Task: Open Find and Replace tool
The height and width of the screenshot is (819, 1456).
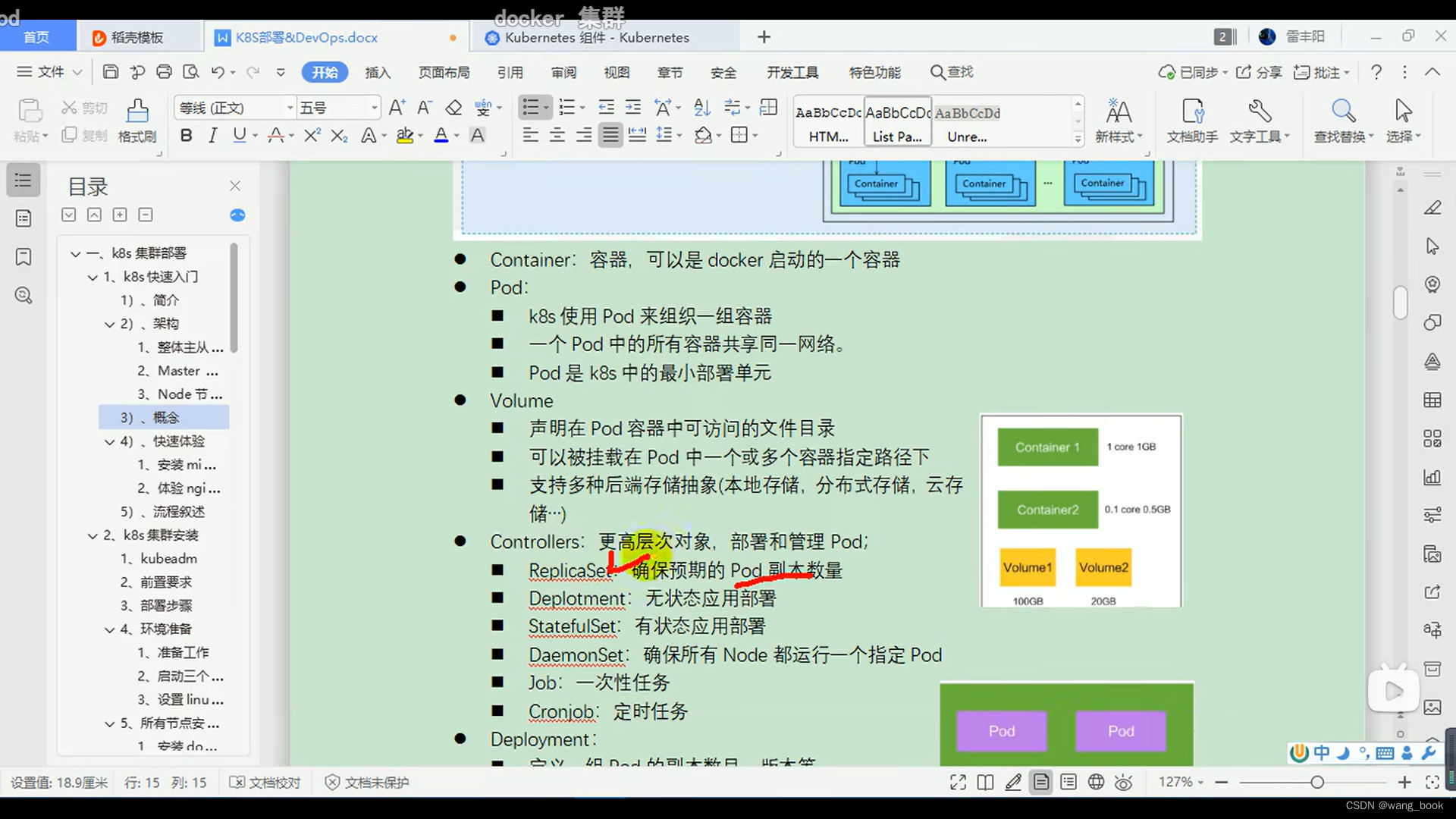Action: pos(1343,121)
